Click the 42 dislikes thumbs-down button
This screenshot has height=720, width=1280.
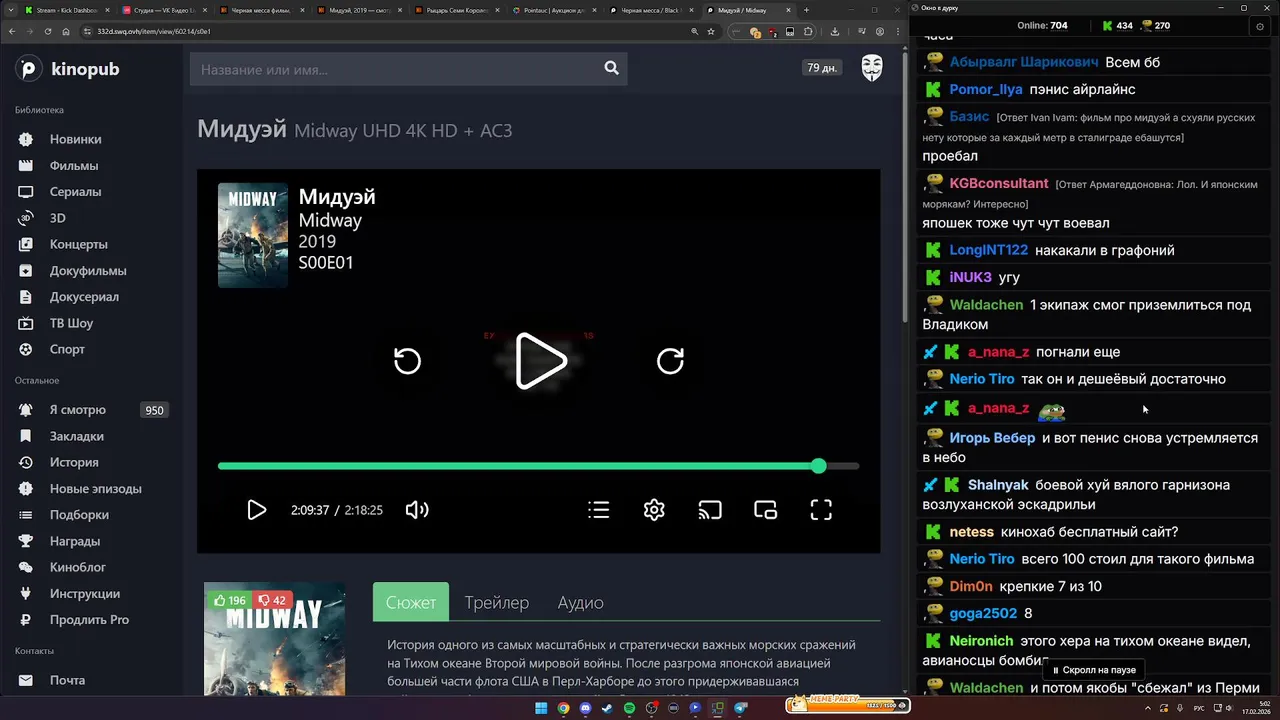(x=272, y=600)
